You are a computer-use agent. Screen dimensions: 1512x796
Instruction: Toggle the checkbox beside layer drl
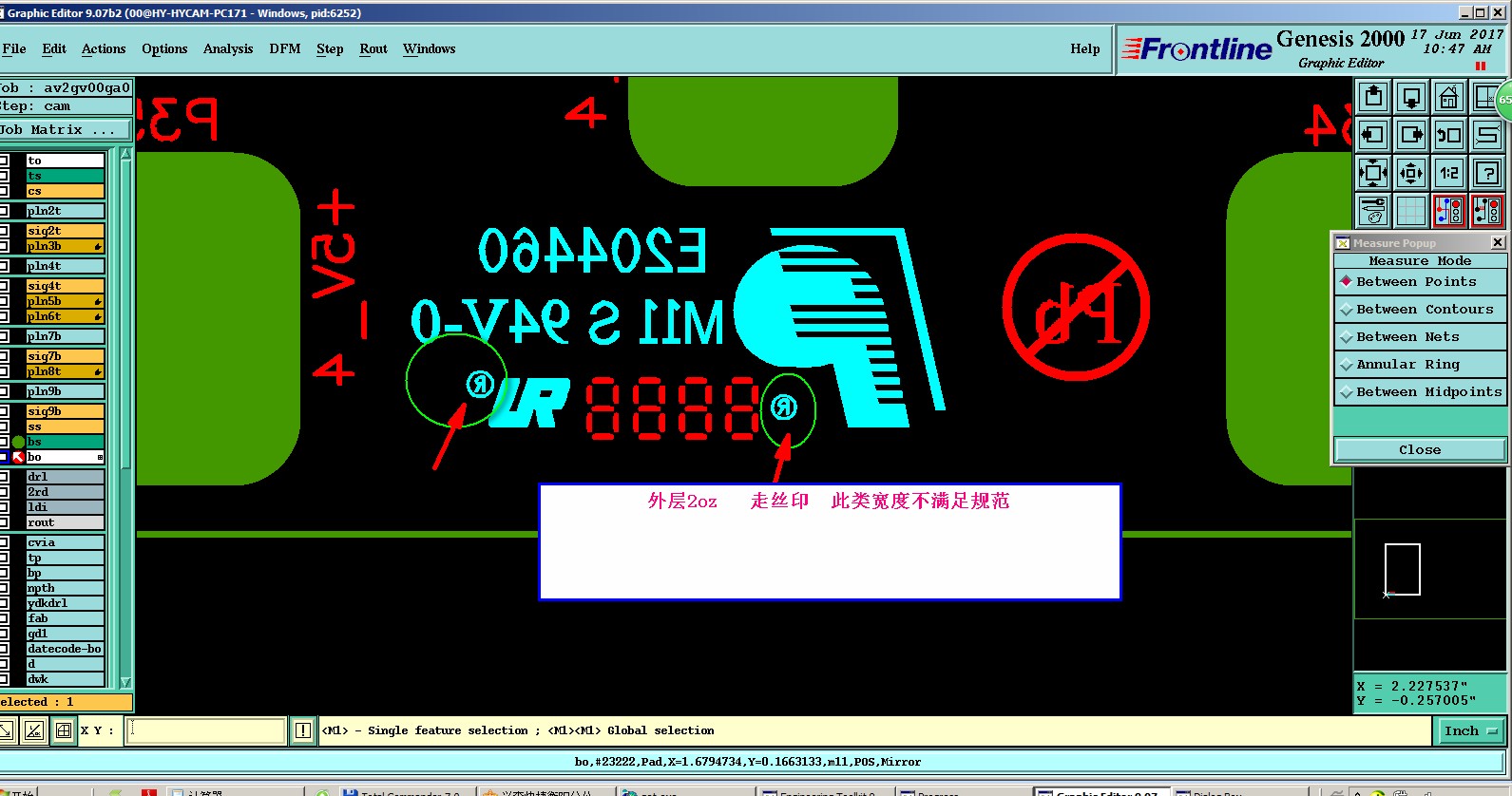pyautogui.click(x=4, y=477)
